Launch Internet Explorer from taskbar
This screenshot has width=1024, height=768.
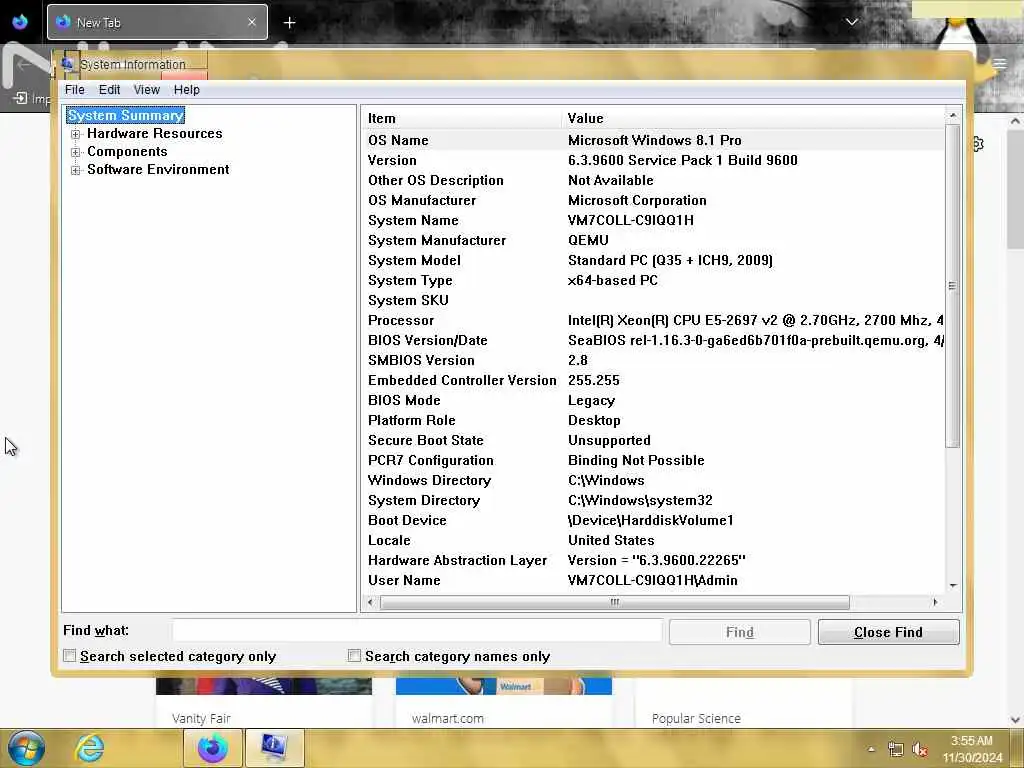[90, 748]
